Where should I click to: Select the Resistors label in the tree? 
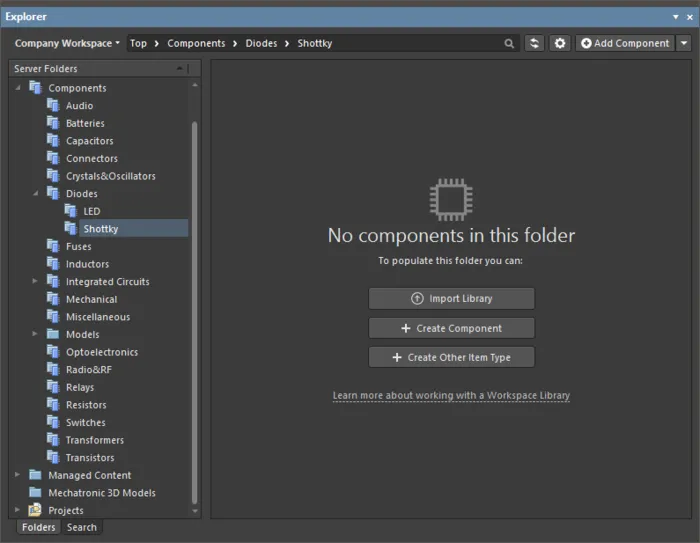click(x=86, y=405)
